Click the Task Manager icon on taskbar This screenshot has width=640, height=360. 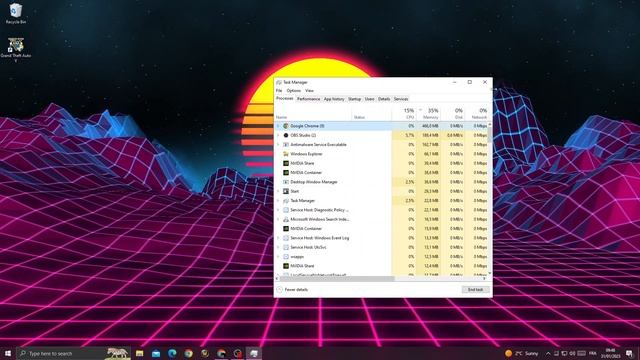pos(254,353)
